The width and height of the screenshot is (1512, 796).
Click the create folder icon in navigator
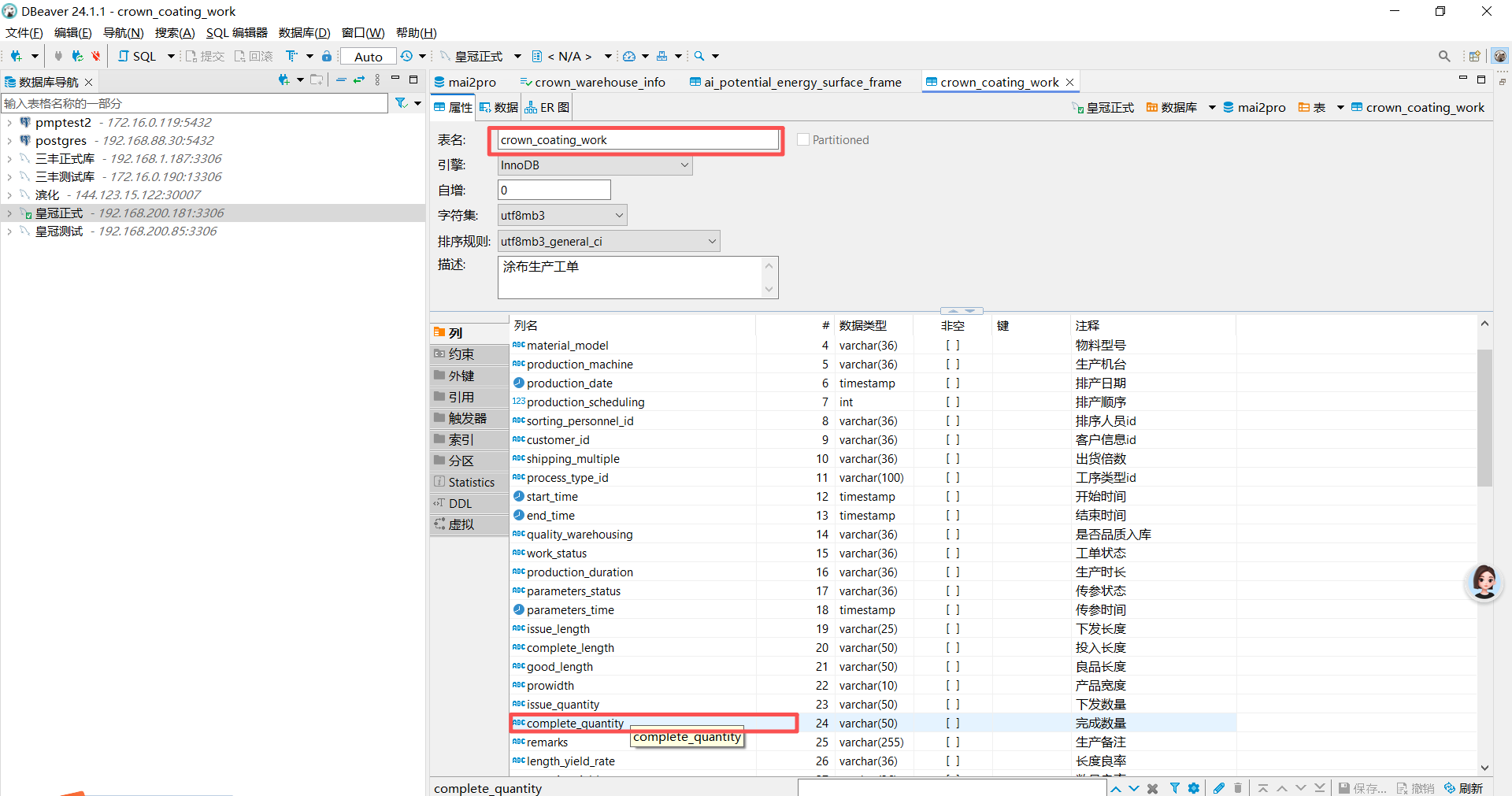click(x=317, y=80)
